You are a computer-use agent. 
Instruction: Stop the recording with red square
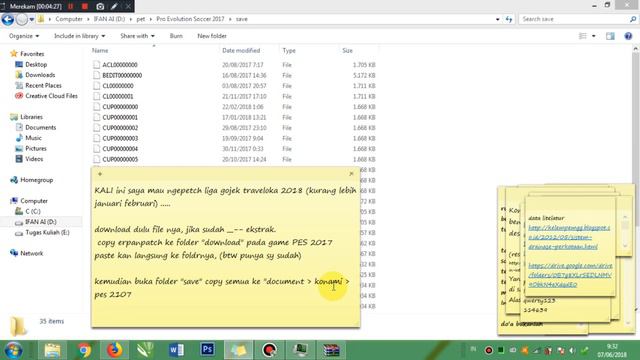pyautogui.click(x=85, y=7)
